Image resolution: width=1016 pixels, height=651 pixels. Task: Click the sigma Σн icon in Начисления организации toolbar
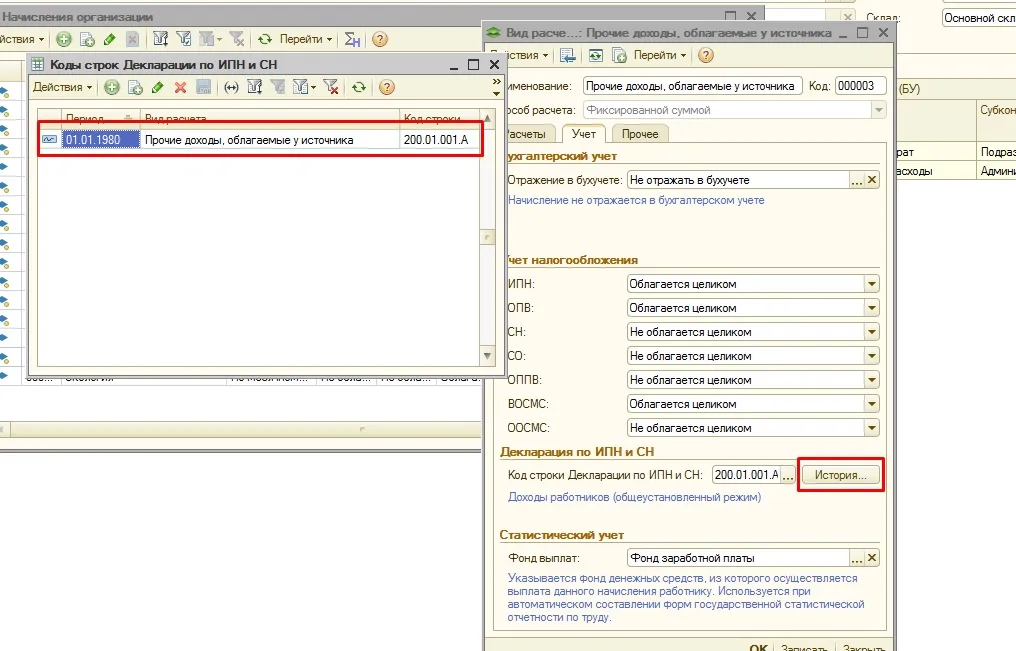pyautogui.click(x=352, y=40)
